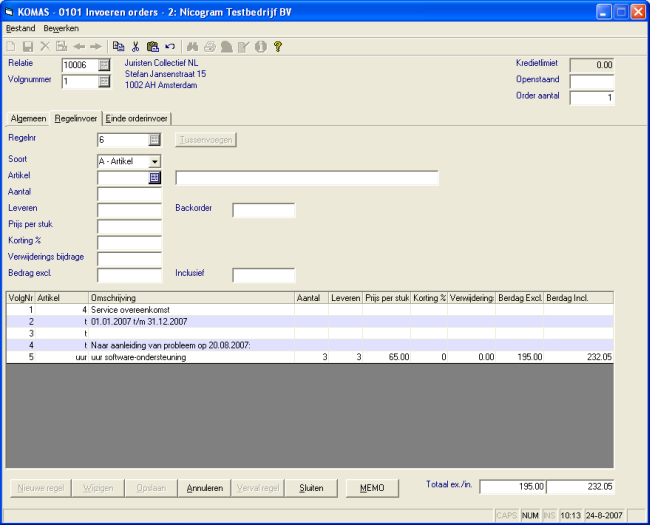
Task: Select row '01.01.2007 t/m 31.12.2007'
Action: (310, 321)
